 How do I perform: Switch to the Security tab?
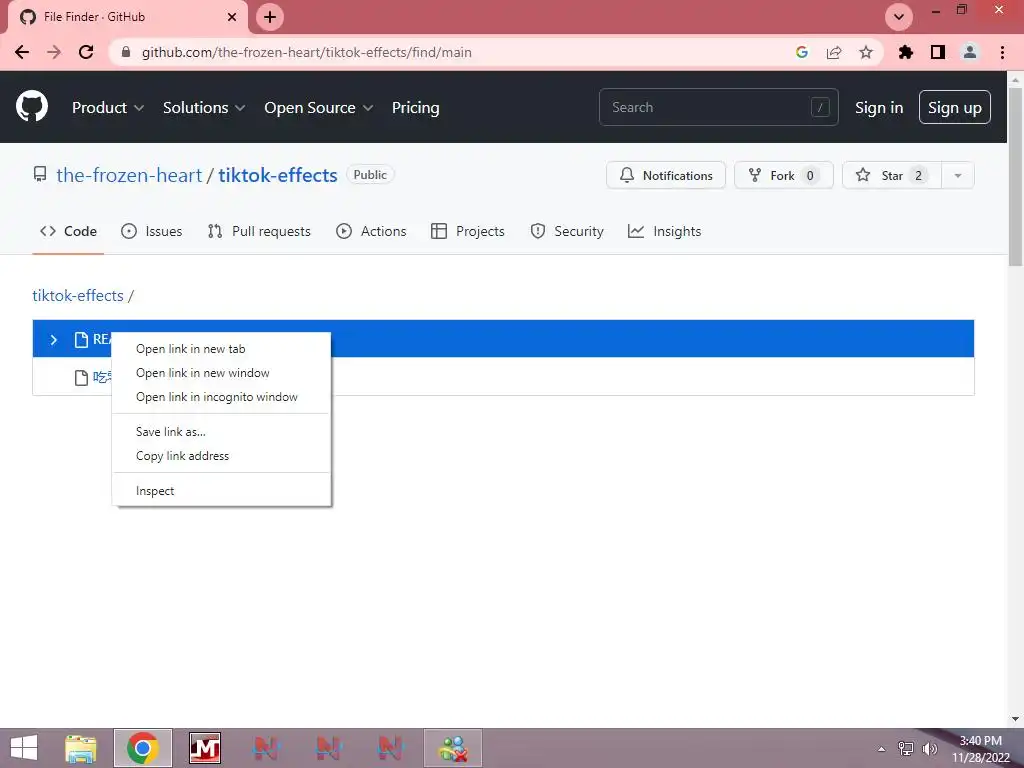567,231
